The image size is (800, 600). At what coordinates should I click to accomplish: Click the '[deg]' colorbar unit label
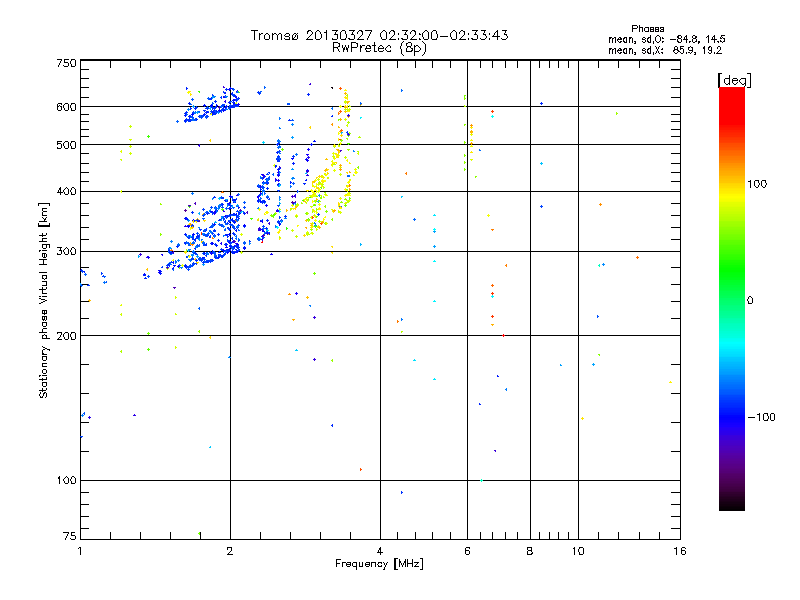tap(734, 80)
